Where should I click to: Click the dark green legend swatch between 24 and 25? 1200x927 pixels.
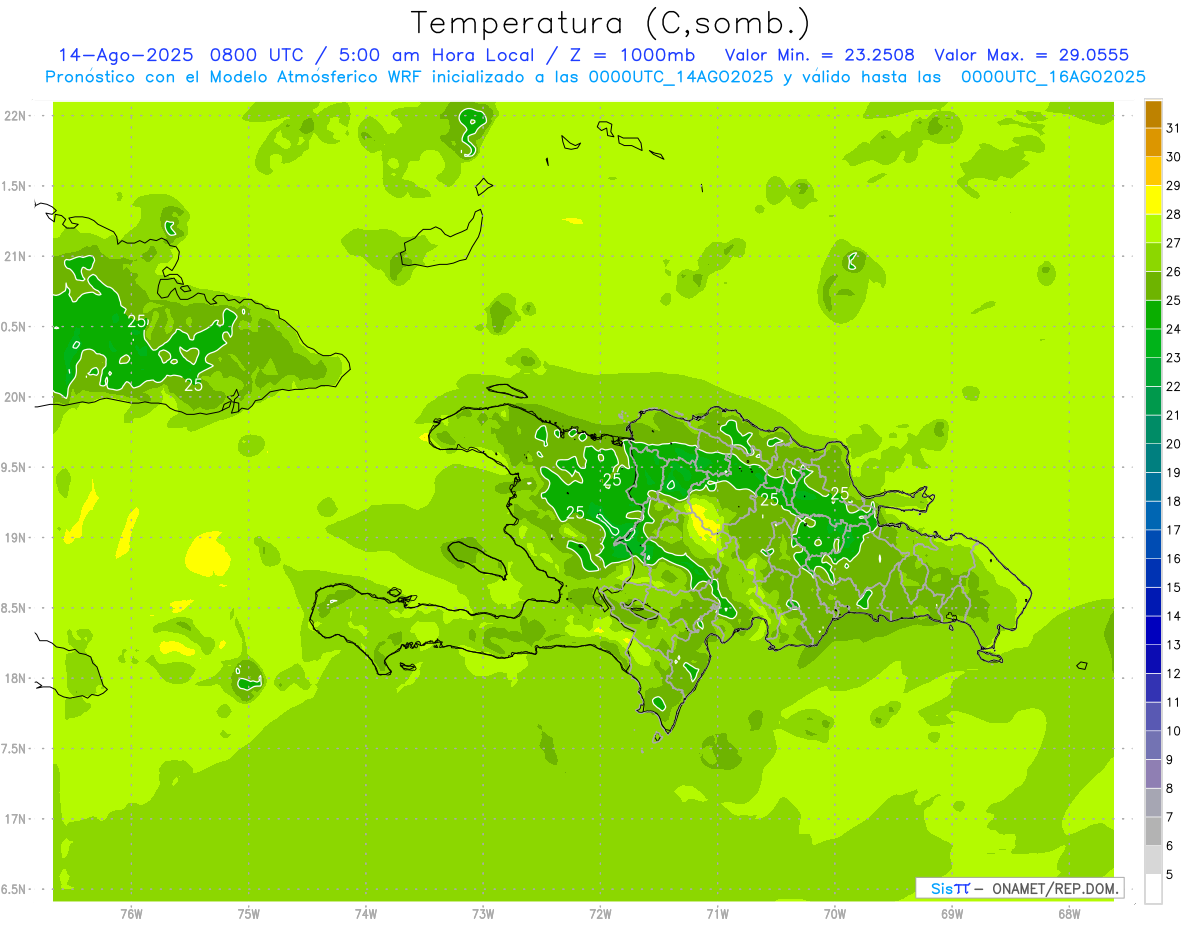click(x=1154, y=315)
